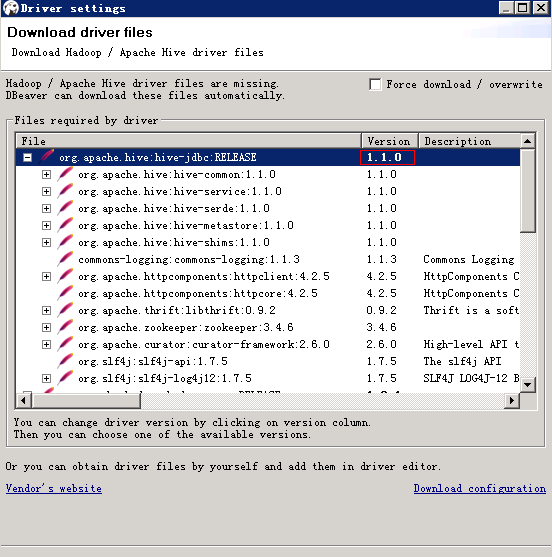552x557 pixels.
Task: Click the Version column header
Action: click(390, 141)
